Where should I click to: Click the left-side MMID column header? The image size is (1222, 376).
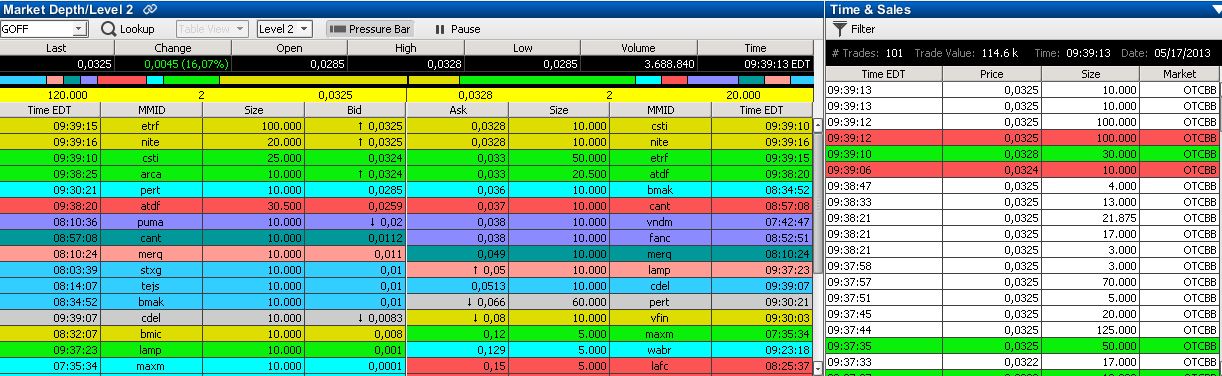coord(152,110)
